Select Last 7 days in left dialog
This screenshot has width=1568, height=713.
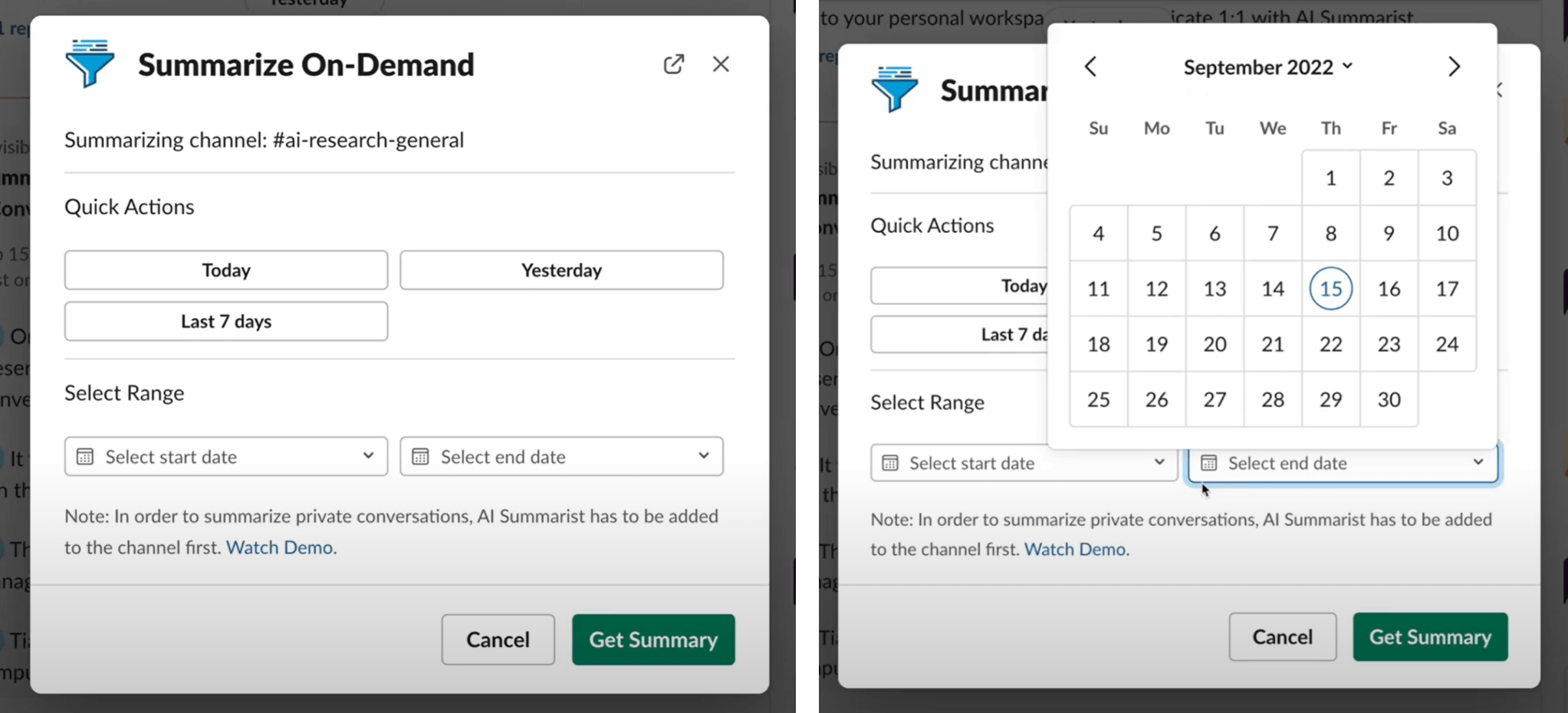[x=226, y=321]
